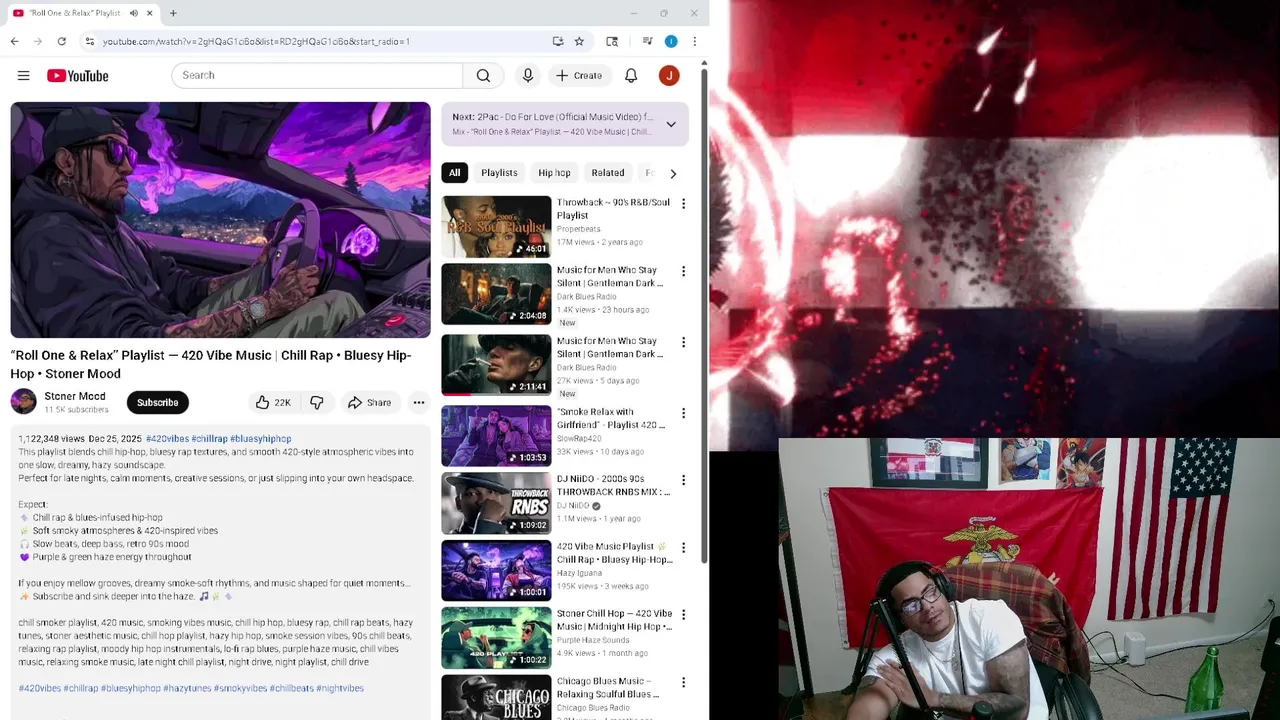Go to YouTube home via logo
This screenshot has width=1280, height=720.
[77, 76]
